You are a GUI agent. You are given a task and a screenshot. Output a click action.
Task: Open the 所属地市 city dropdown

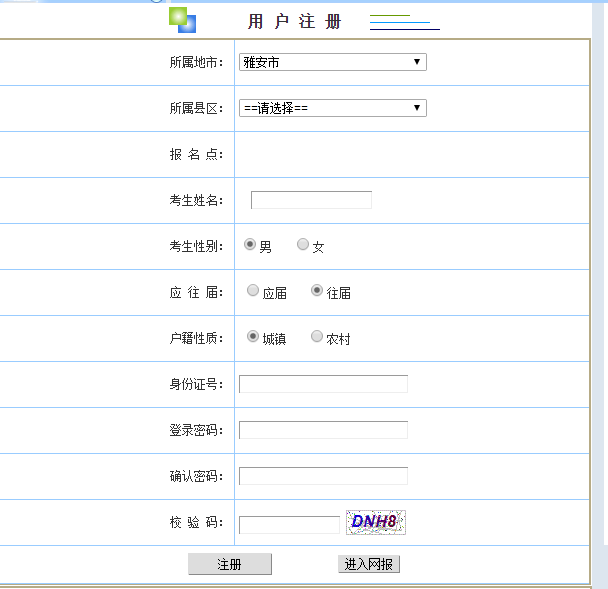(332, 62)
